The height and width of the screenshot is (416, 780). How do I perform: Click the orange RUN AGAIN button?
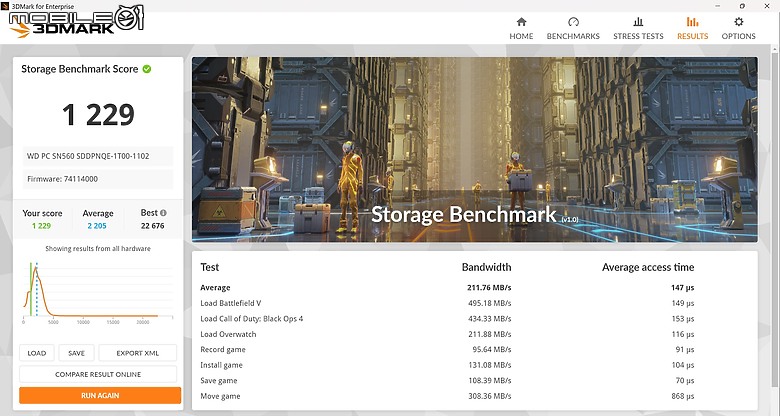(x=100, y=396)
